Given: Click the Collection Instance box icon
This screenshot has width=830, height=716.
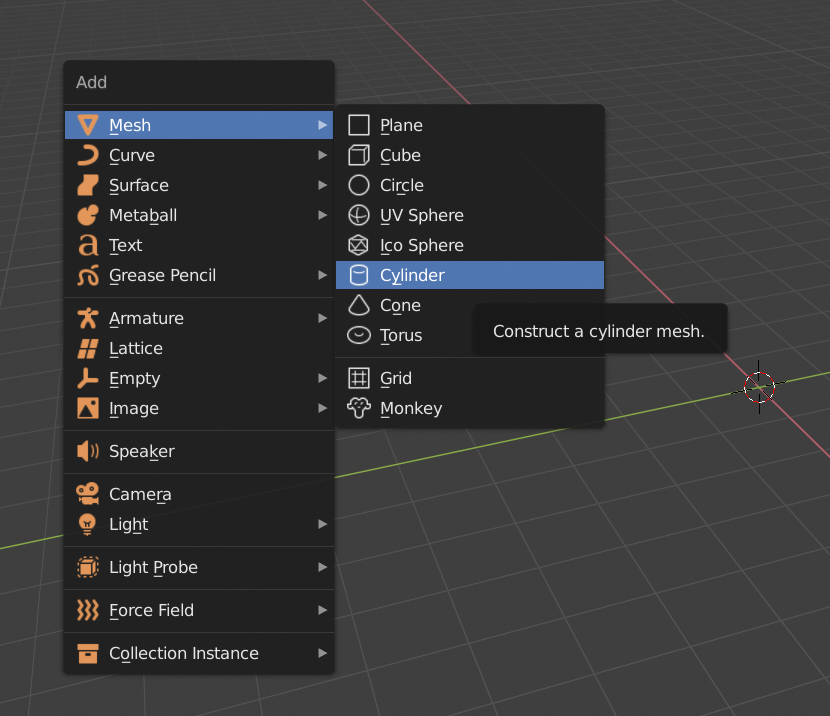Looking at the screenshot, I should coord(88,653).
